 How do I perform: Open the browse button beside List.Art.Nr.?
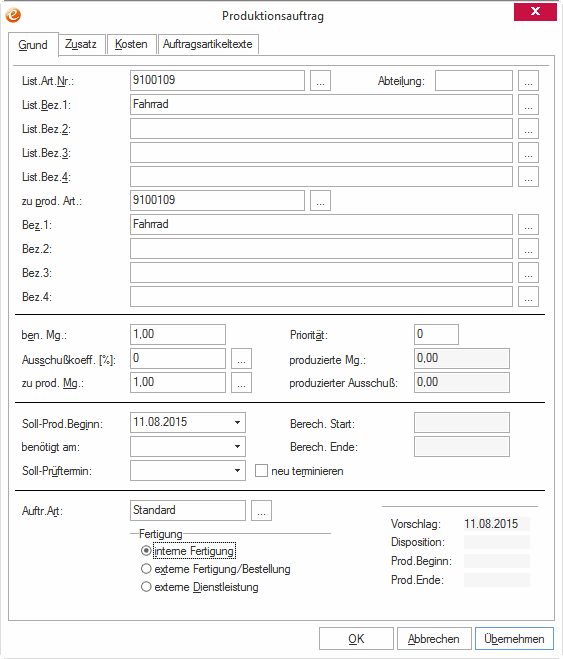320,81
